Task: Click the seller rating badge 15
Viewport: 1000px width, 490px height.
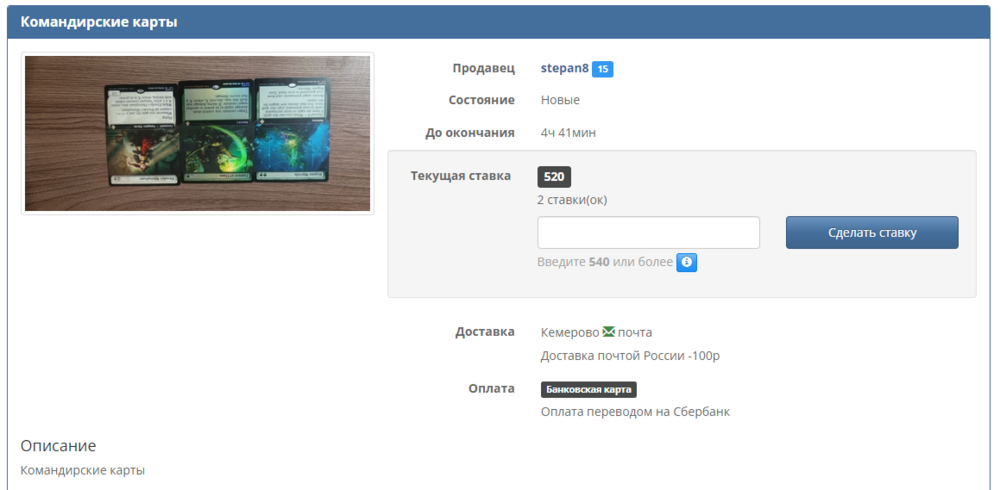Action: [x=602, y=69]
